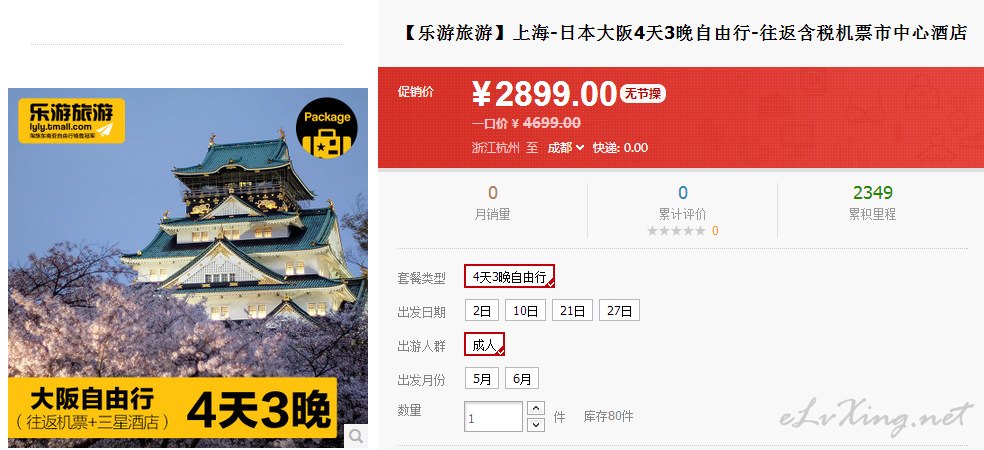Click the magnifier icon on product image
Viewport: 984px width, 450px height.
click(356, 436)
